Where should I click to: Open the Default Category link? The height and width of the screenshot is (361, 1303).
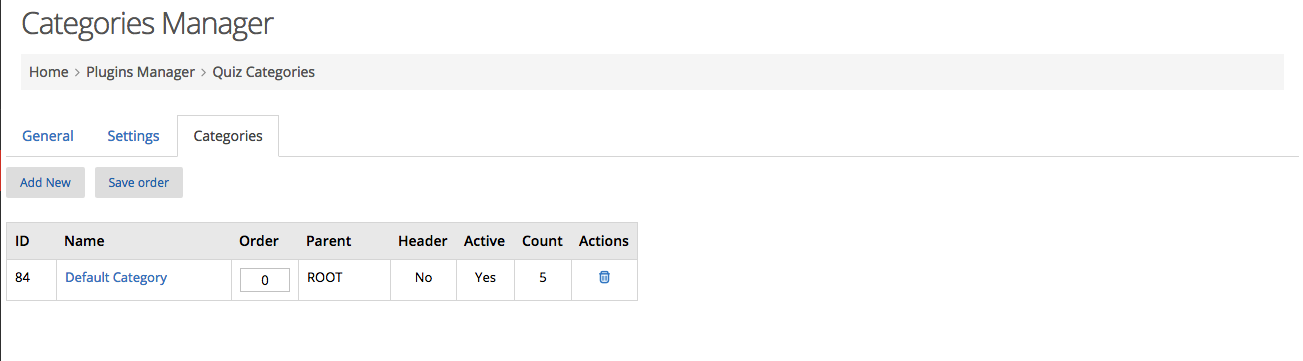(116, 277)
